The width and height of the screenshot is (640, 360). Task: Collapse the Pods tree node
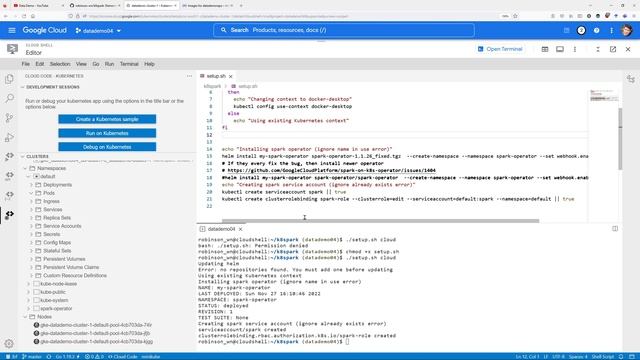(31, 193)
